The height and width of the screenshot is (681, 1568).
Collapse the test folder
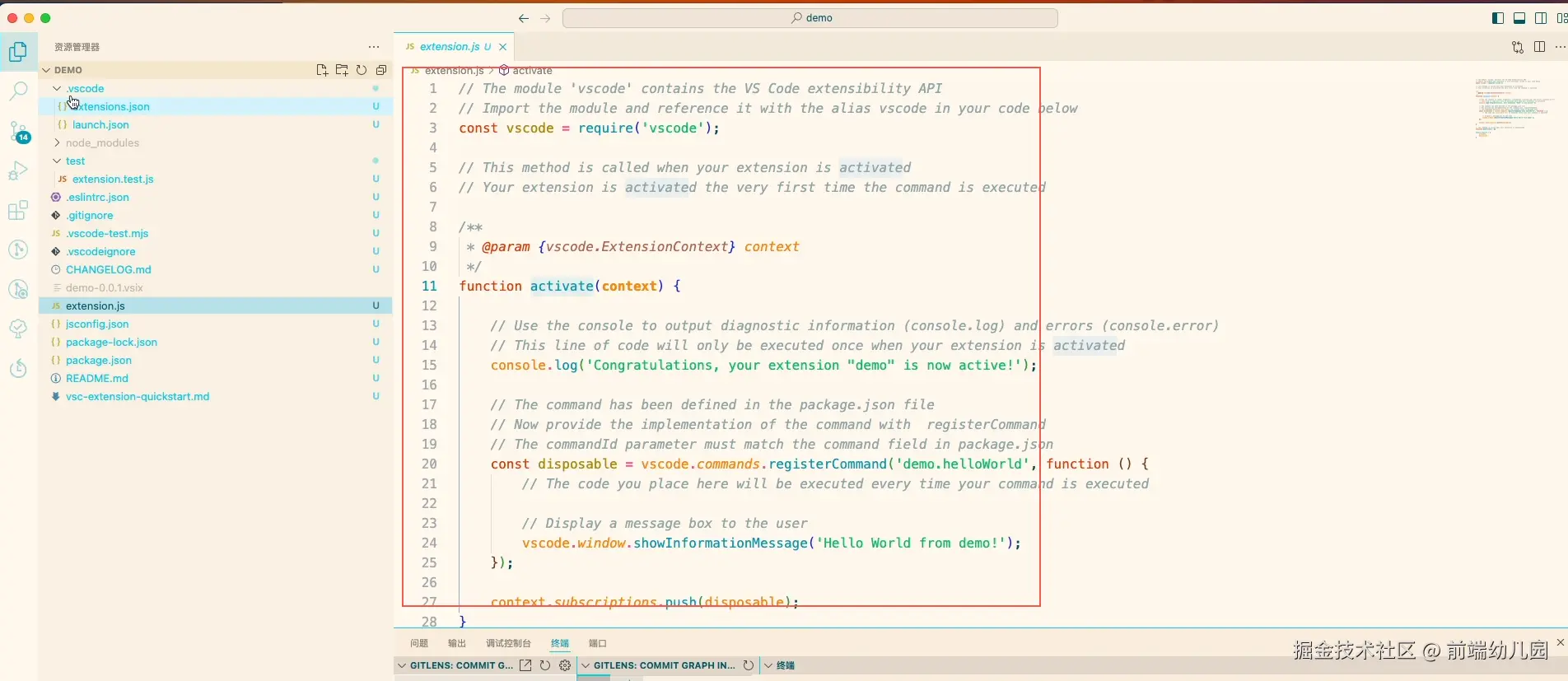tap(57, 161)
